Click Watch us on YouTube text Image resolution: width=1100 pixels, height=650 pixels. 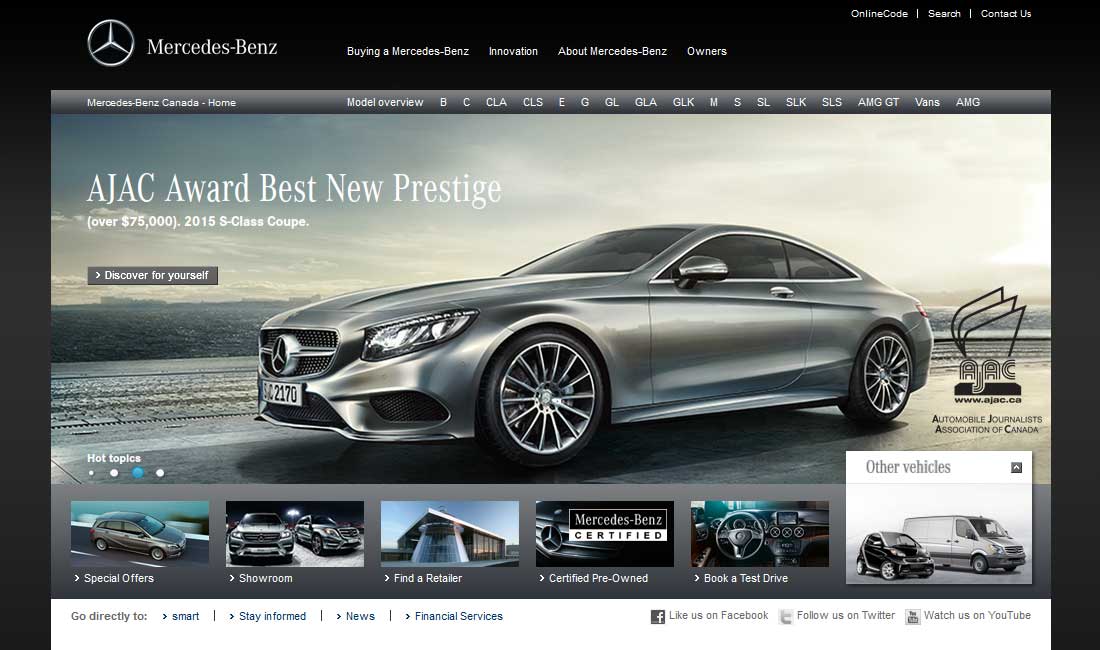[x=977, y=616]
